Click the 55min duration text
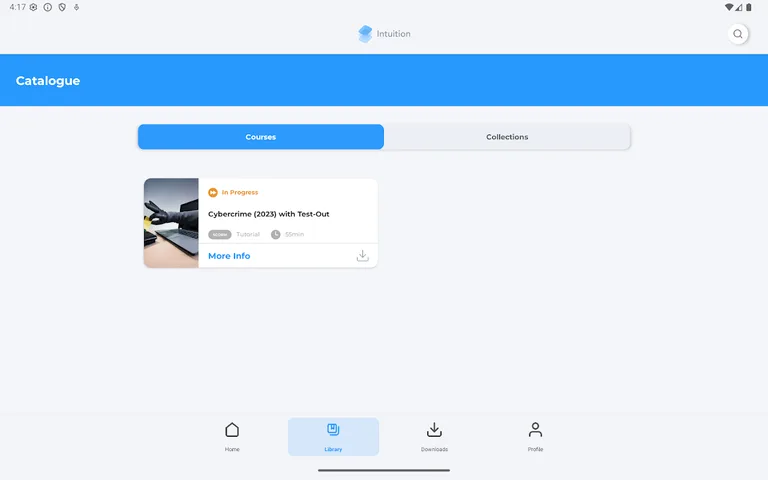768x480 pixels. (x=294, y=235)
